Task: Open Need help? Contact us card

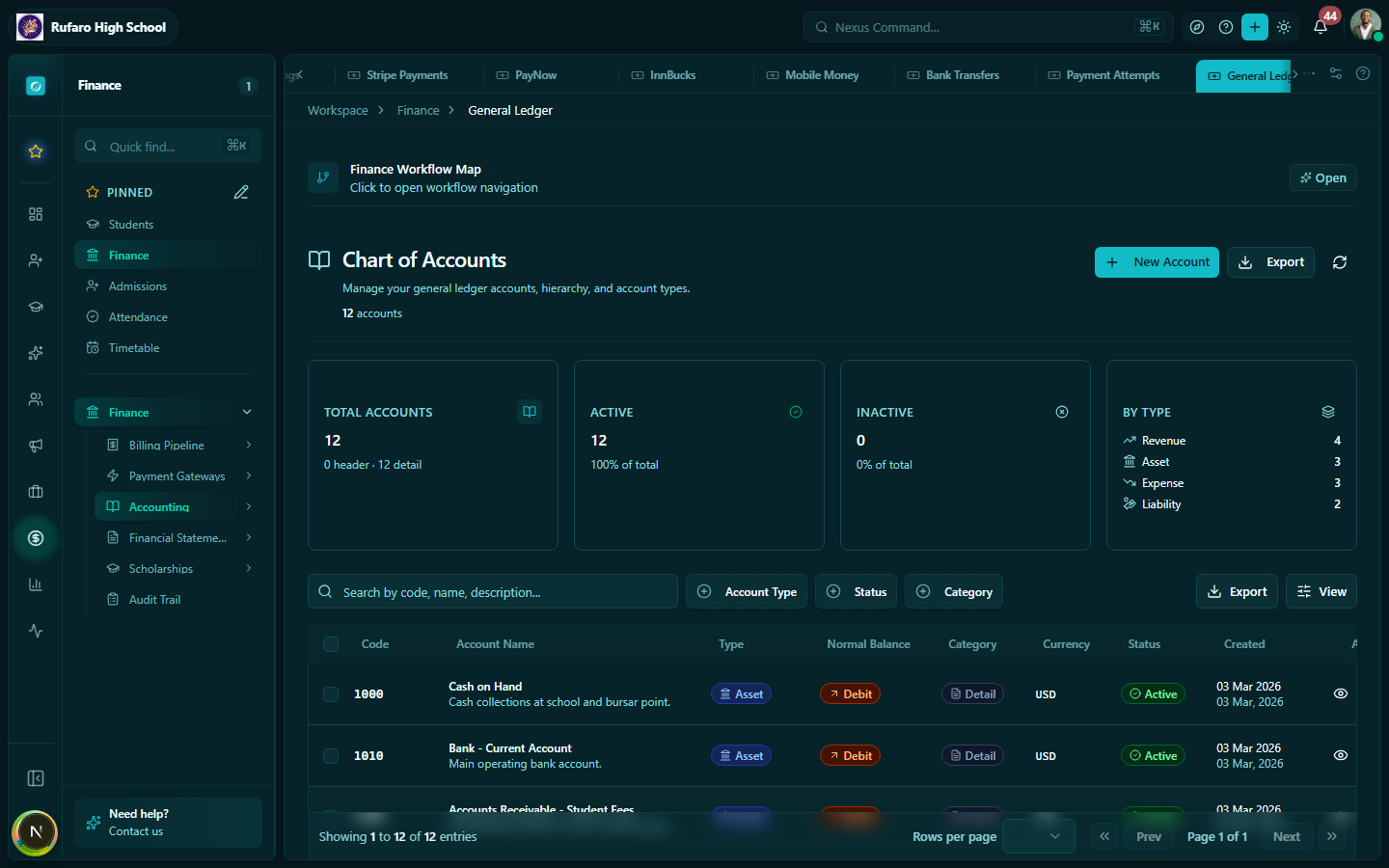Action: 168,823
